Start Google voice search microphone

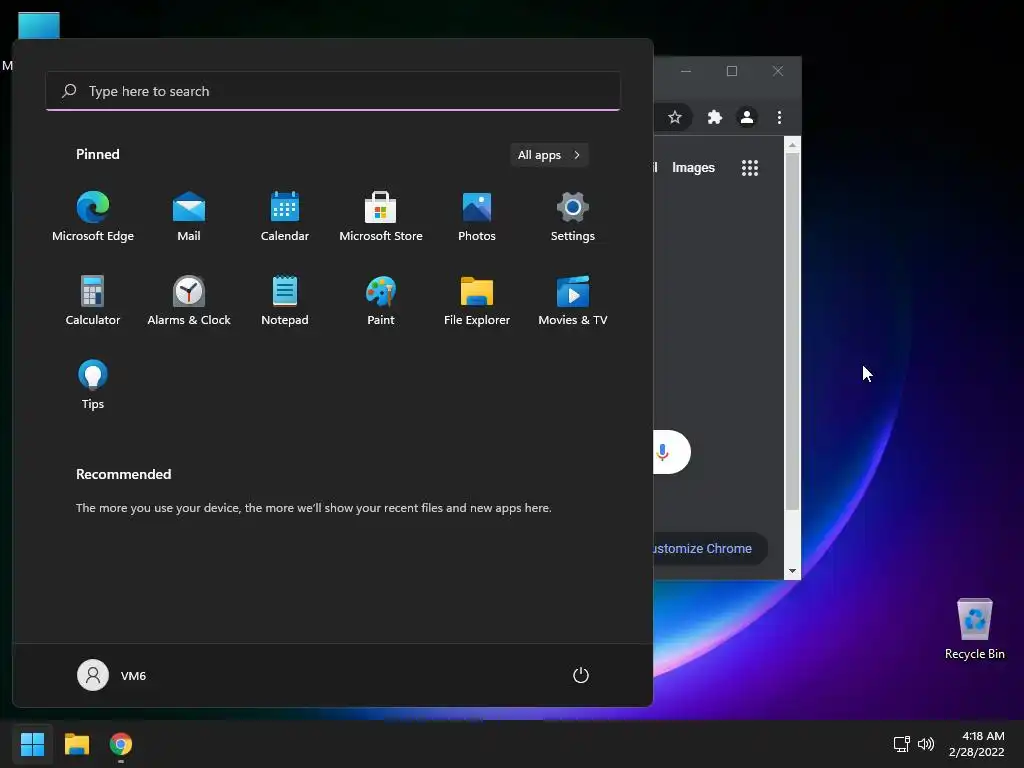(x=662, y=452)
